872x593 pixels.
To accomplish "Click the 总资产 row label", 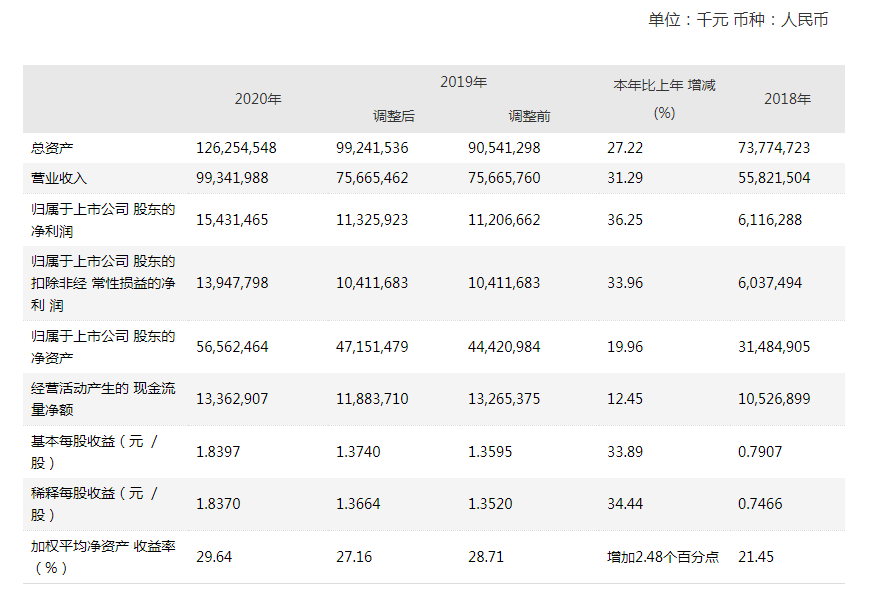I will click(53, 147).
